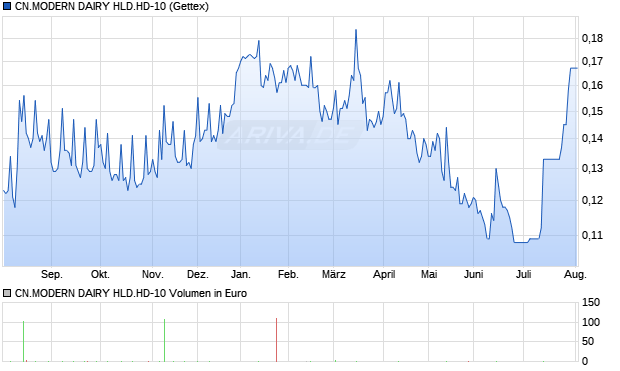
Task: Click the 'Nov.' month label
Action: (153, 274)
